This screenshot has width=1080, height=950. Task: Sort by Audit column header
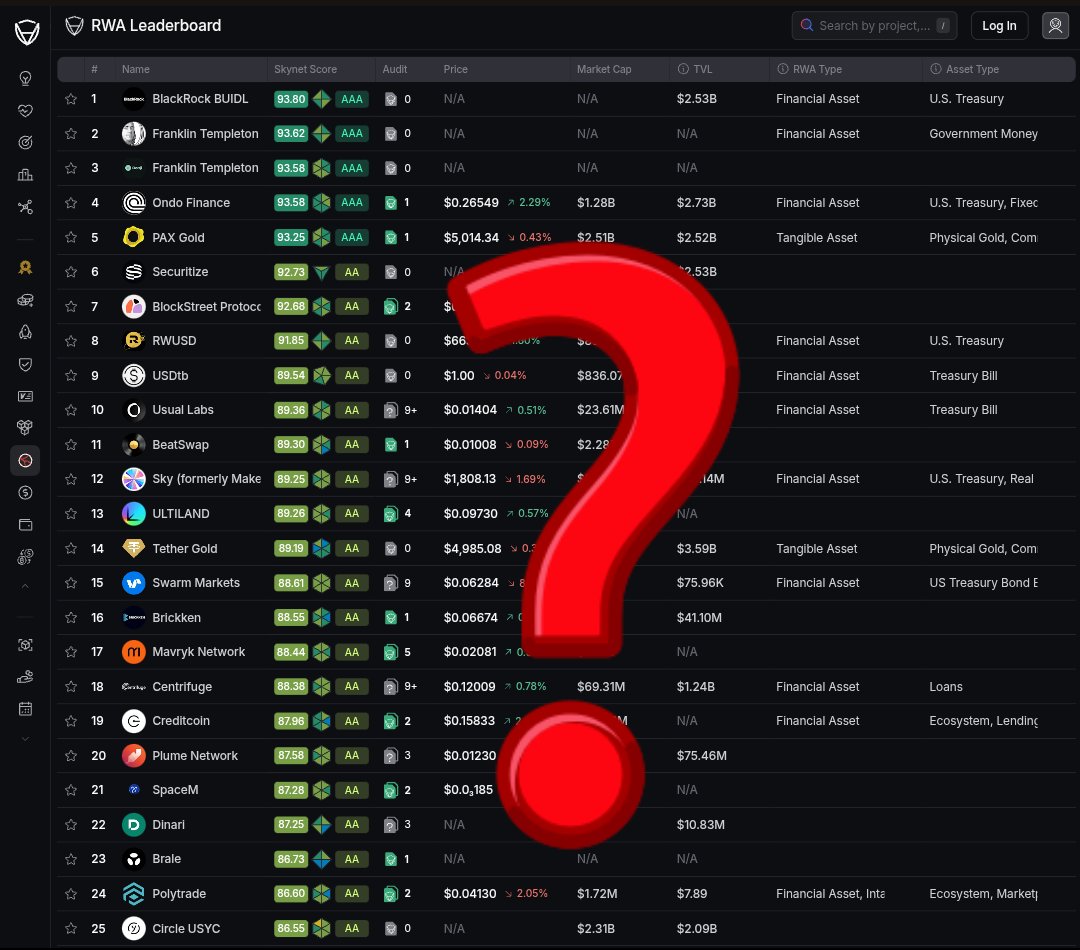395,69
